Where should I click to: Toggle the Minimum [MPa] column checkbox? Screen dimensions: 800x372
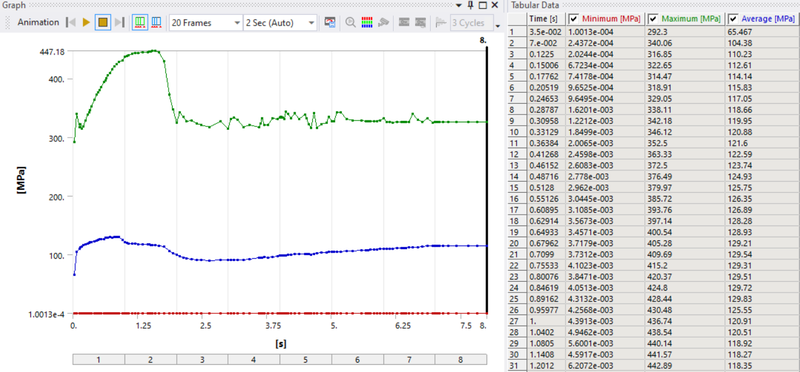coord(574,19)
